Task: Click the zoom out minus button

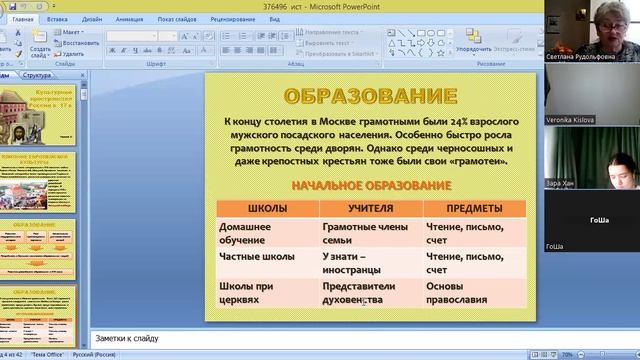Action: pyautogui.click(x=581, y=355)
